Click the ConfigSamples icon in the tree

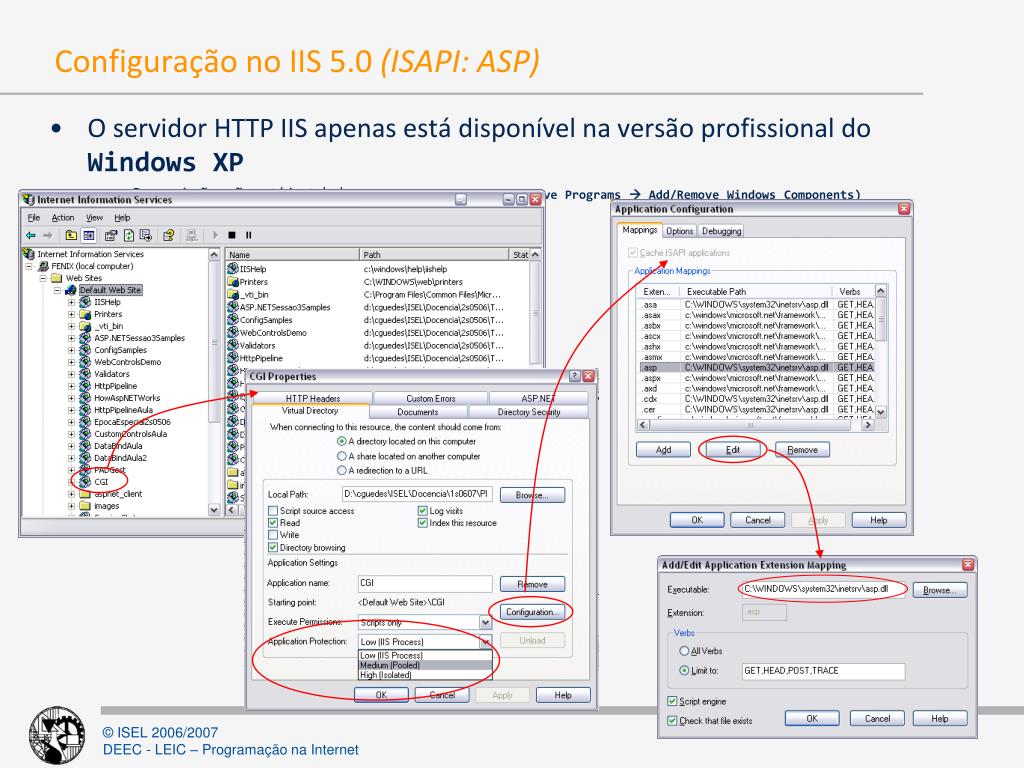click(85, 350)
